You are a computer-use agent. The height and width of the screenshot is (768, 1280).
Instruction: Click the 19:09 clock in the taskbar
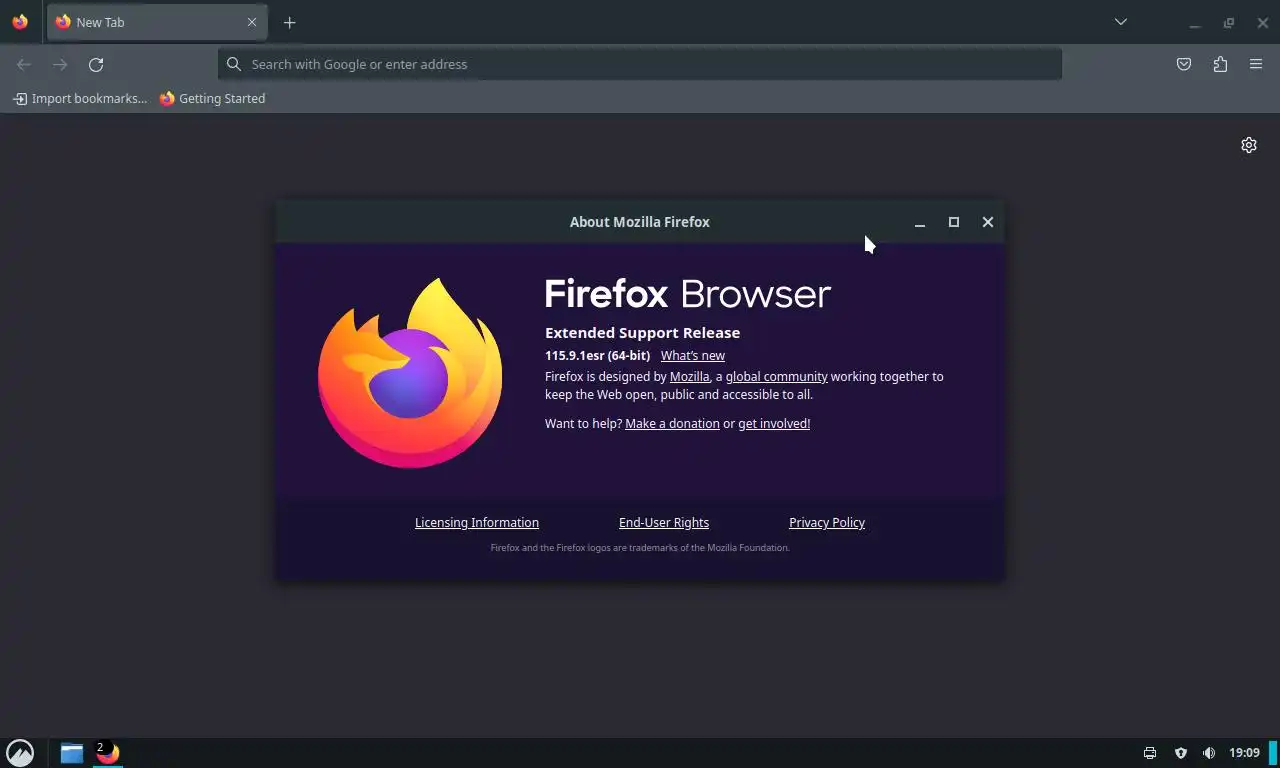(x=1244, y=753)
